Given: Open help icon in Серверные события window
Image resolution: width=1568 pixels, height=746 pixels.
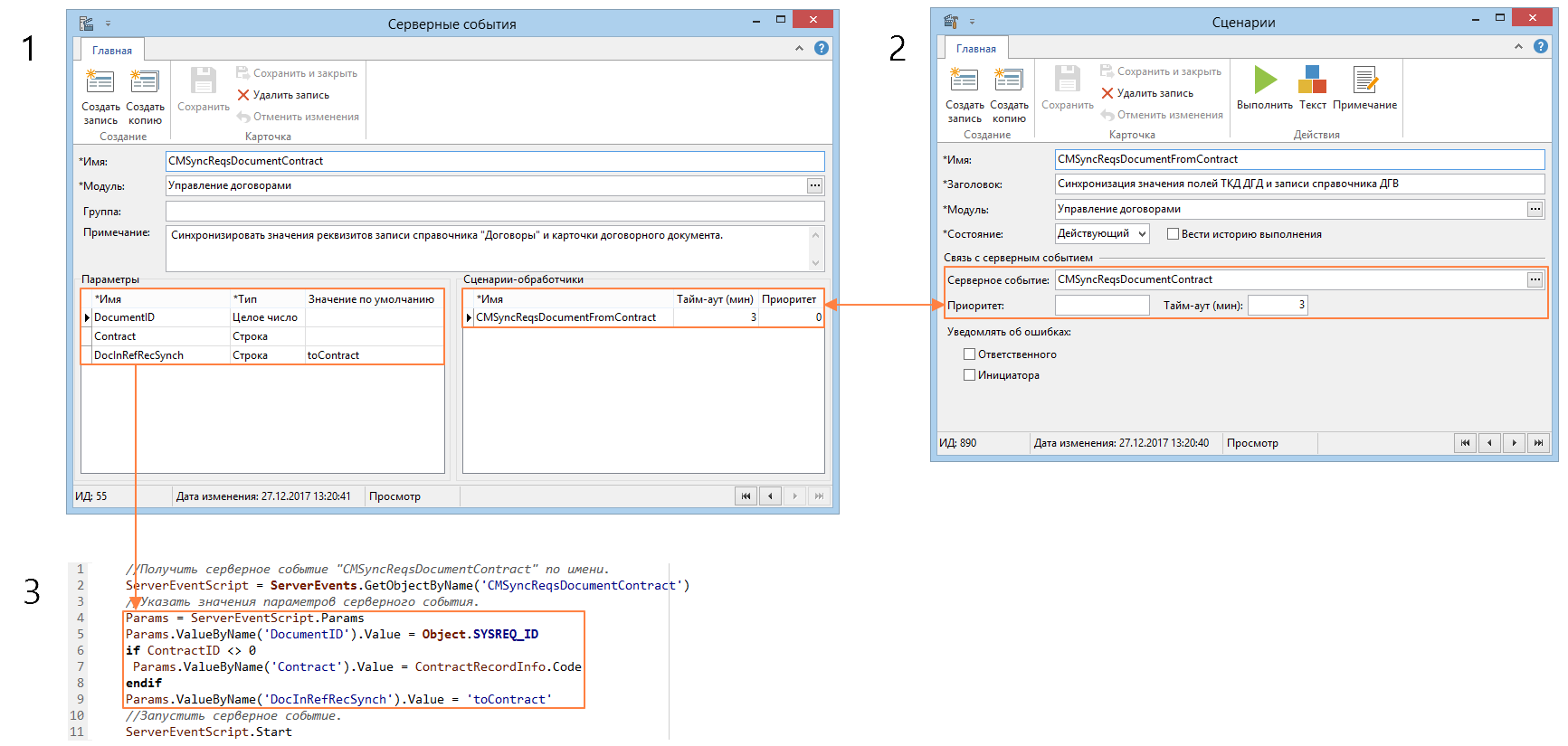Looking at the screenshot, I should pos(821,48).
